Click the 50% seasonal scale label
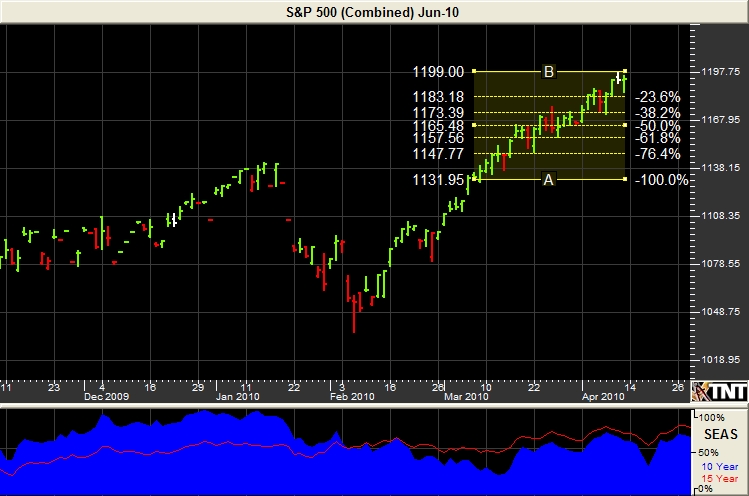Viewport: 749px width, 496px height. 708,452
